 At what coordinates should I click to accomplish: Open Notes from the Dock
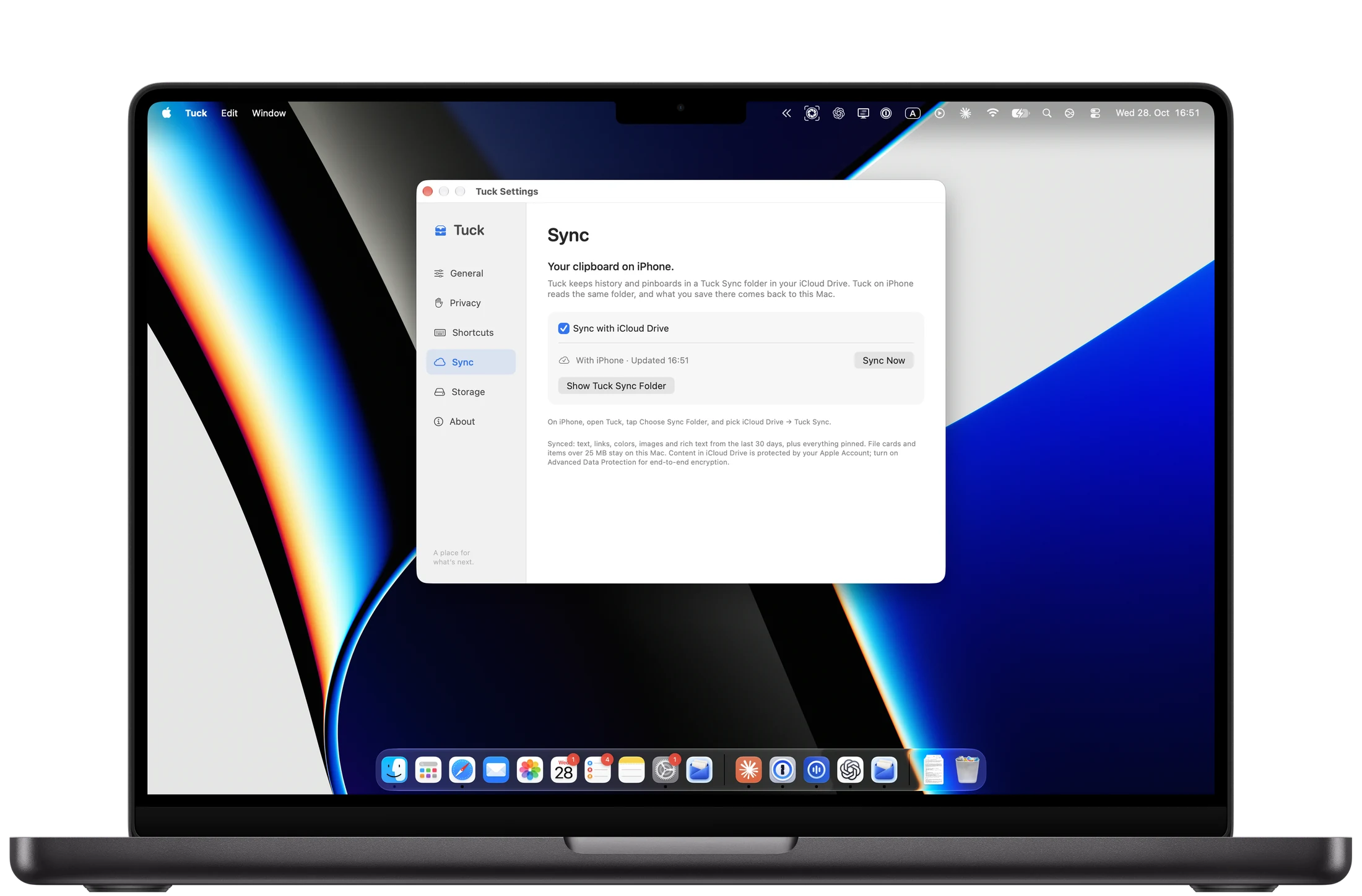[x=631, y=770]
